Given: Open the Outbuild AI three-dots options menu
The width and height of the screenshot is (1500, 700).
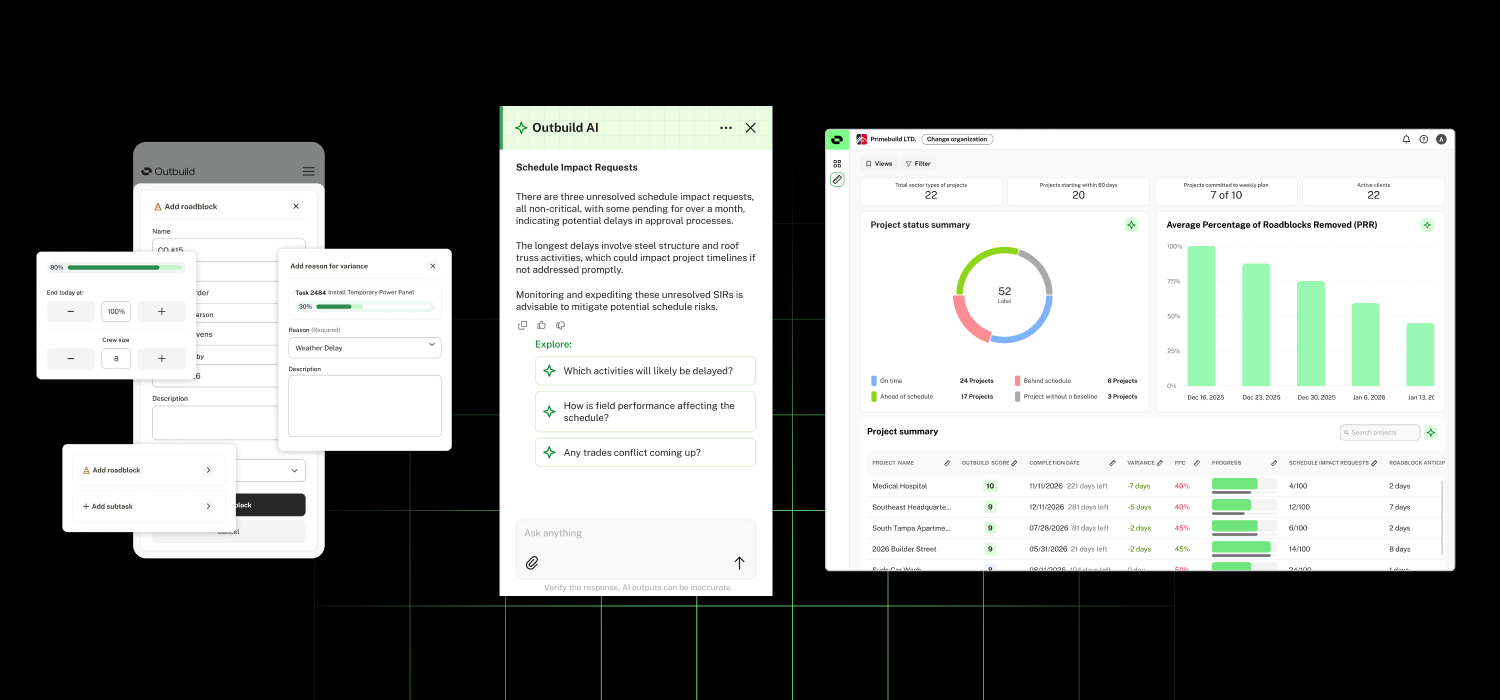Looking at the screenshot, I should [726, 128].
